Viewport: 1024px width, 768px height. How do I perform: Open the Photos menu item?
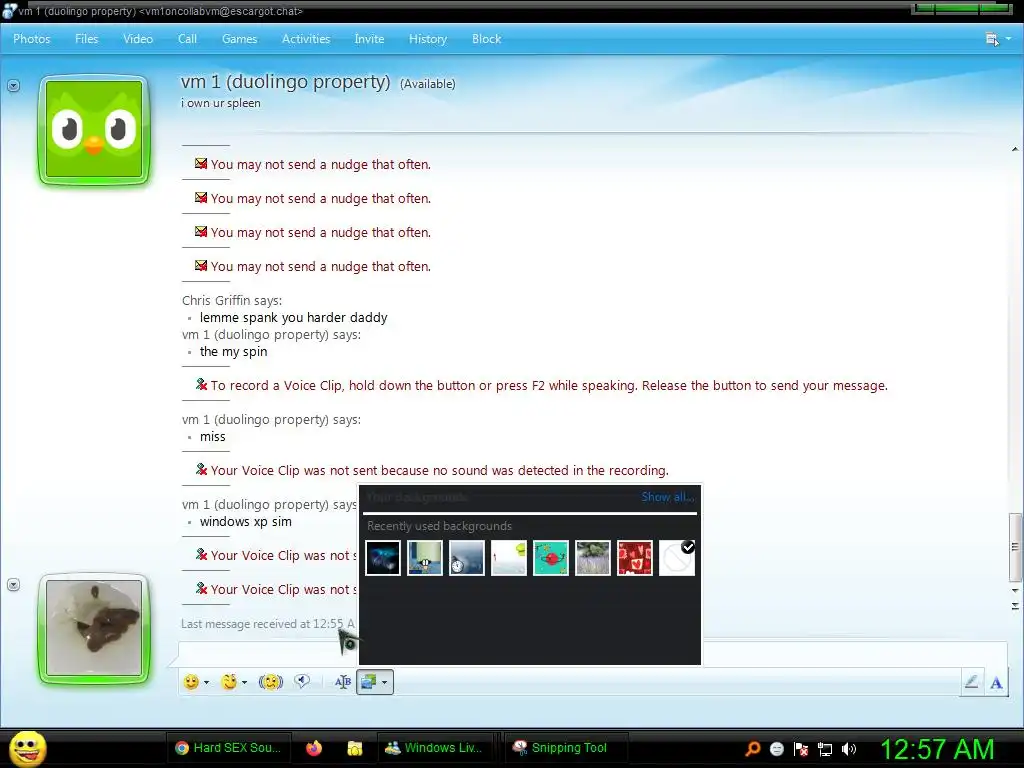coord(31,39)
